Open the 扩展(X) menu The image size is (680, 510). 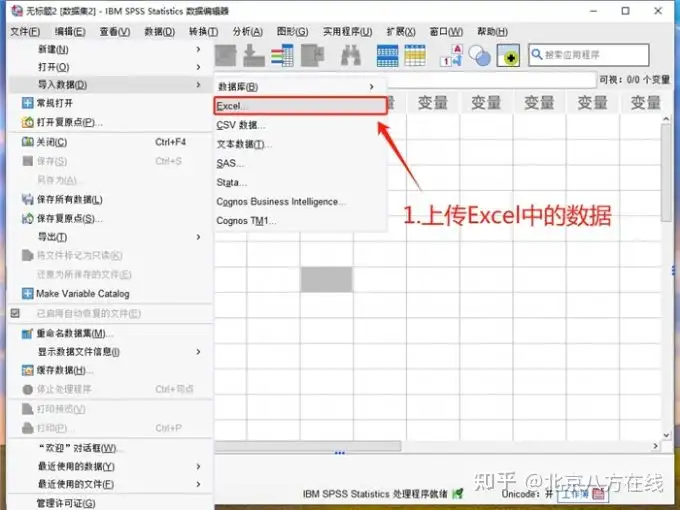click(x=401, y=32)
